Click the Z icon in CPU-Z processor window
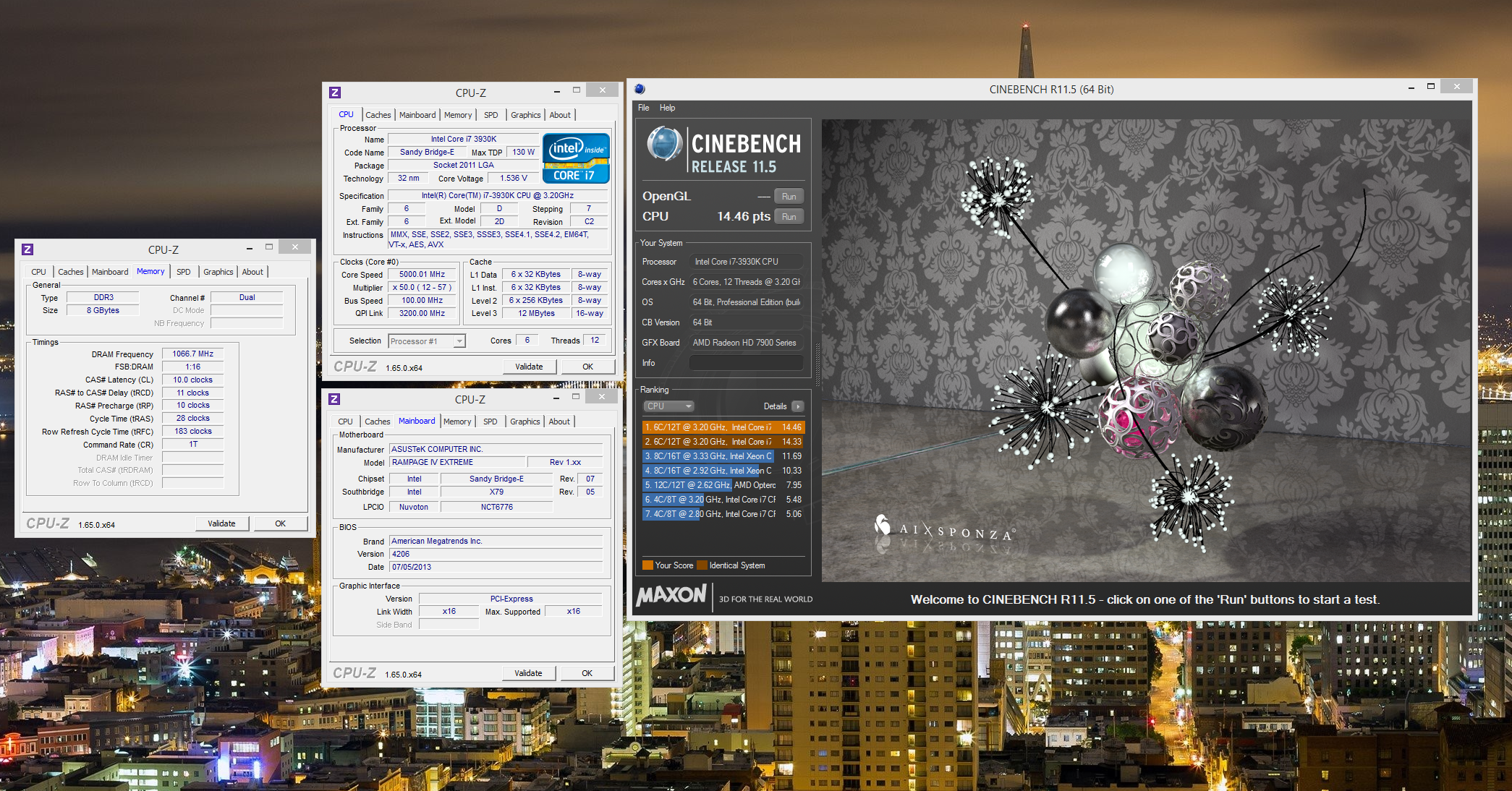 click(334, 93)
